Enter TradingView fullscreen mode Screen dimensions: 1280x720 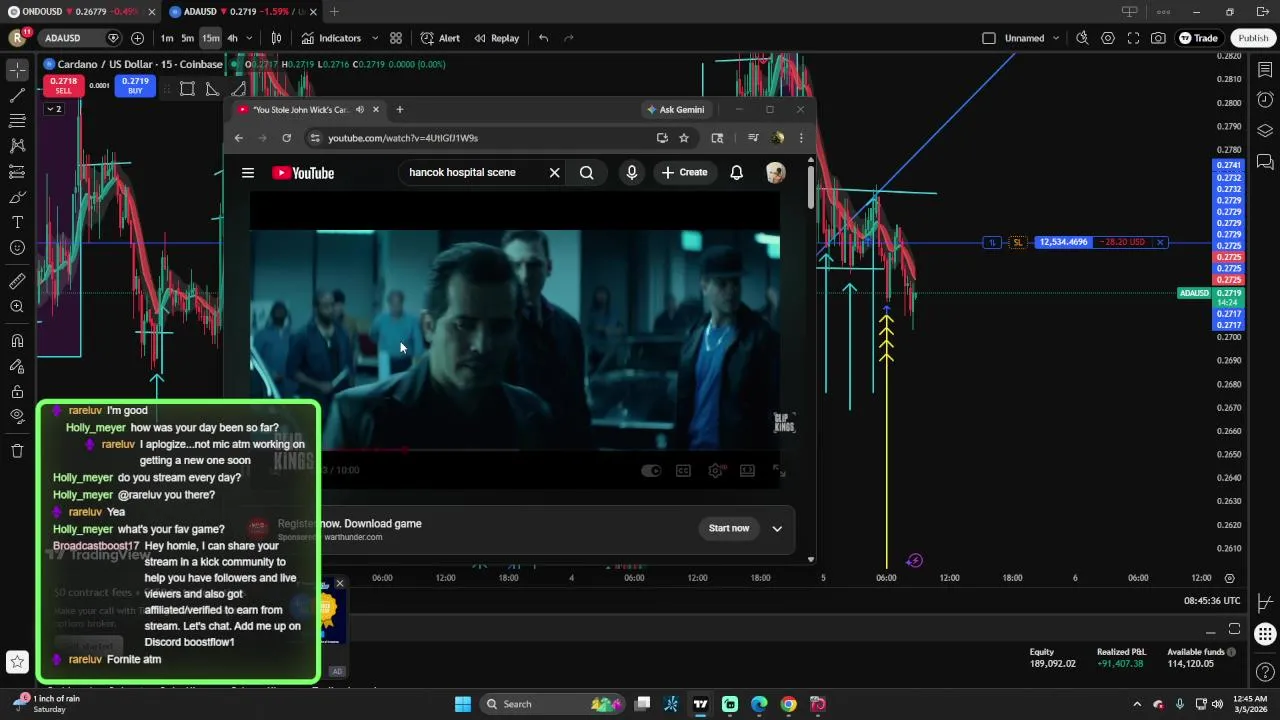pos(1133,38)
